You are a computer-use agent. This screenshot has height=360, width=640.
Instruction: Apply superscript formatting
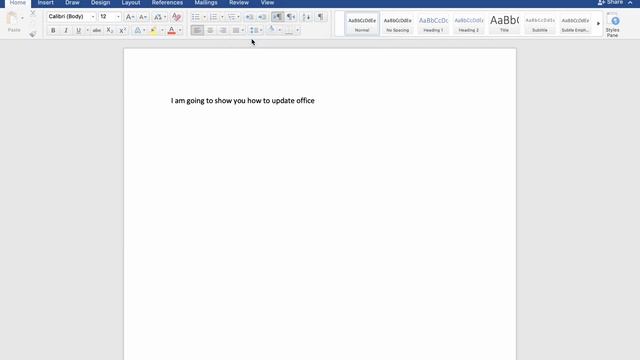(122, 30)
